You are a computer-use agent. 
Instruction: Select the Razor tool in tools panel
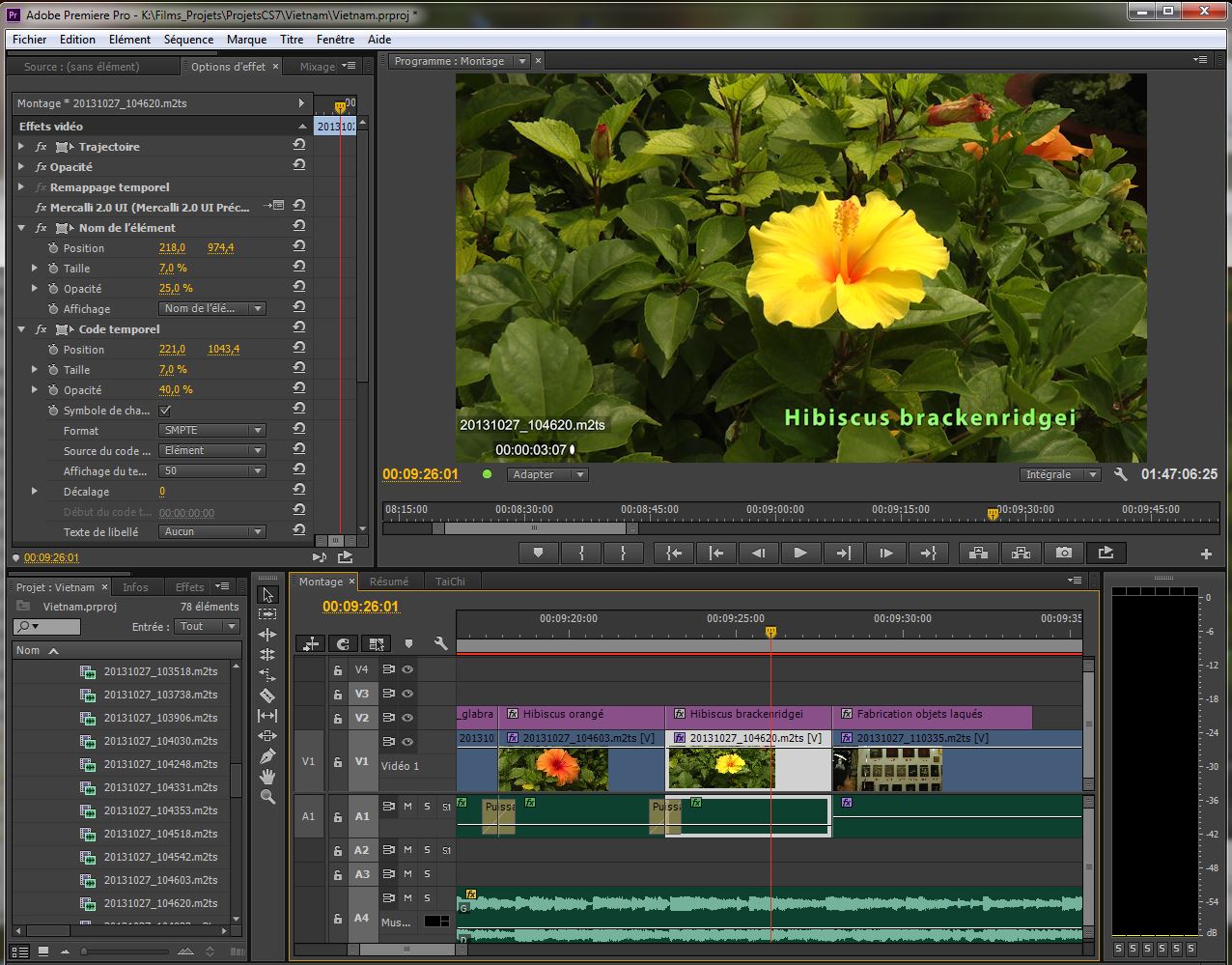pos(267,695)
